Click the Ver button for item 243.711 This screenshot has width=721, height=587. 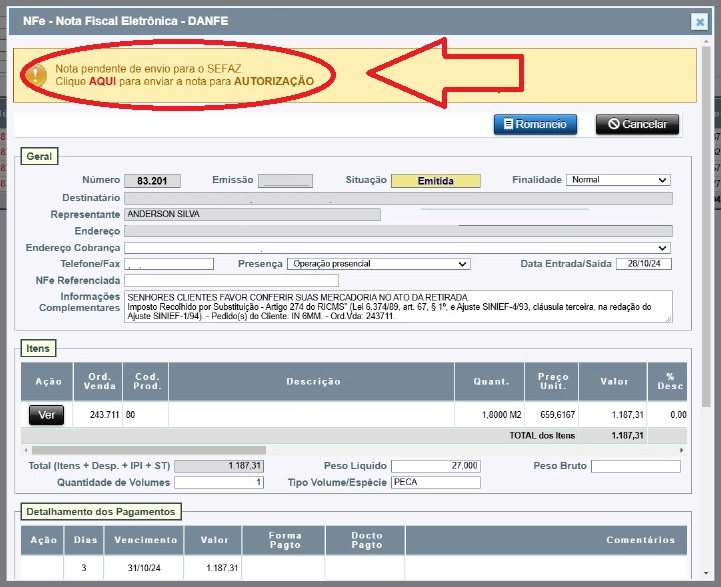click(46, 415)
